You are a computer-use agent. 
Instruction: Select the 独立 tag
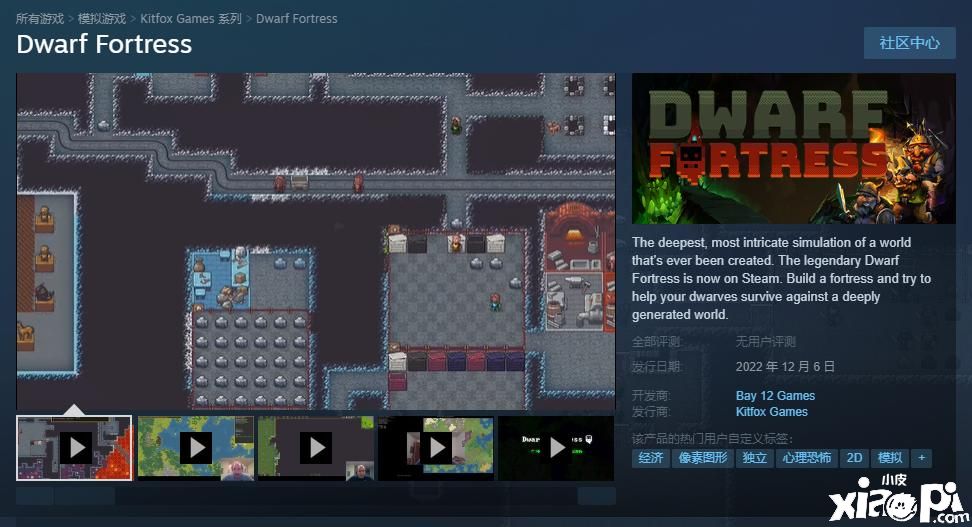(754, 458)
